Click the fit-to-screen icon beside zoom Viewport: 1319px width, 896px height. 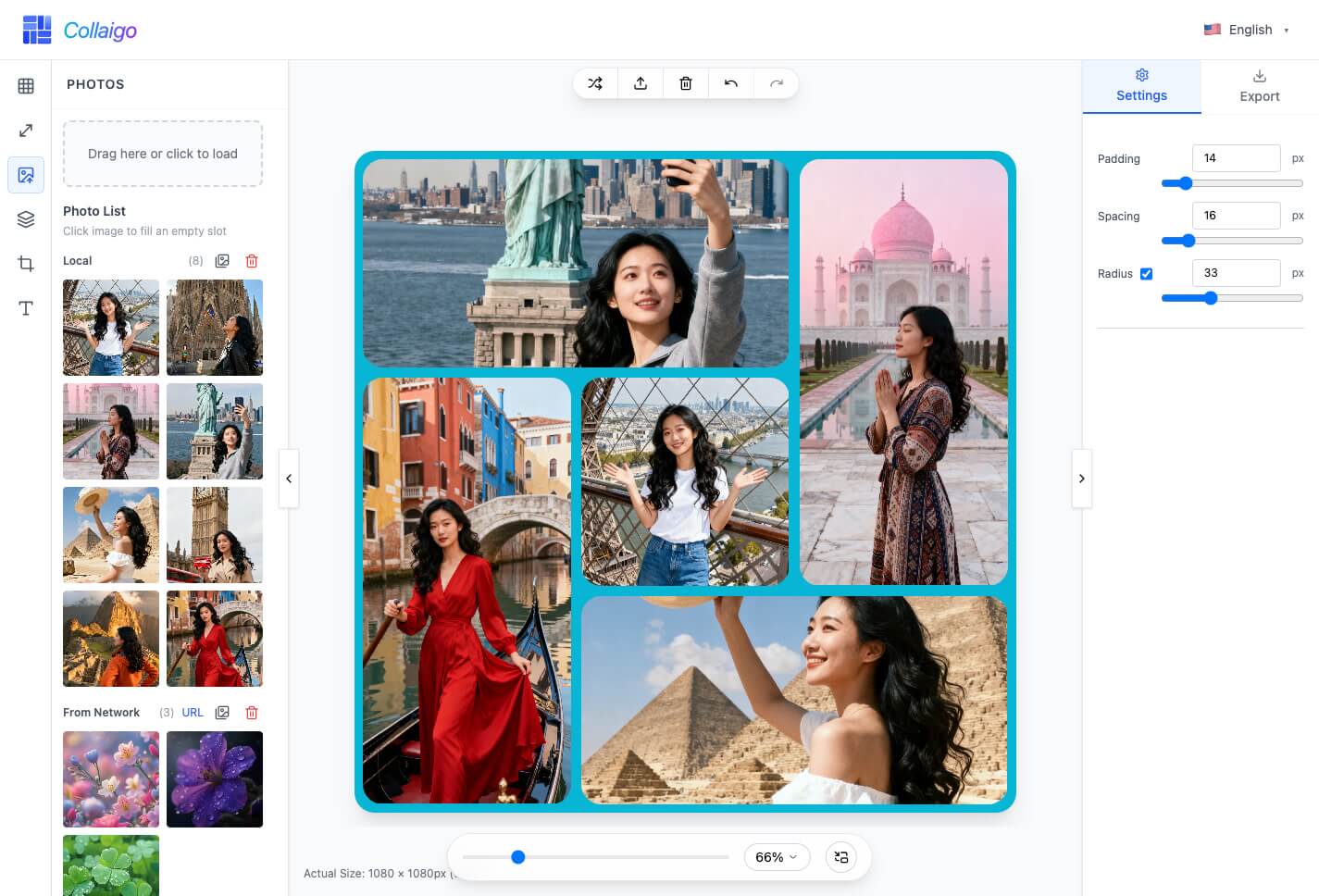(841, 857)
